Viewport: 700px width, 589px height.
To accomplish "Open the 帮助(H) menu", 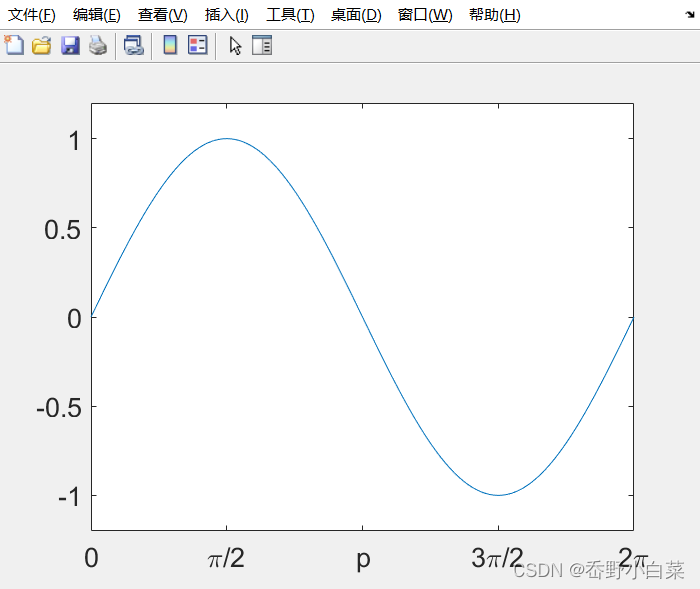I will pyautogui.click(x=495, y=15).
